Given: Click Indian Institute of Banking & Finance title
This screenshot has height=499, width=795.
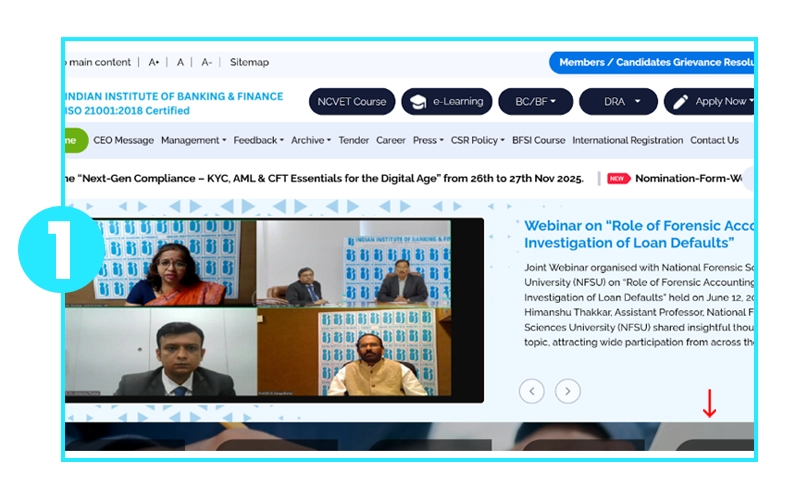Looking at the screenshot, I should tap(174, 96).
